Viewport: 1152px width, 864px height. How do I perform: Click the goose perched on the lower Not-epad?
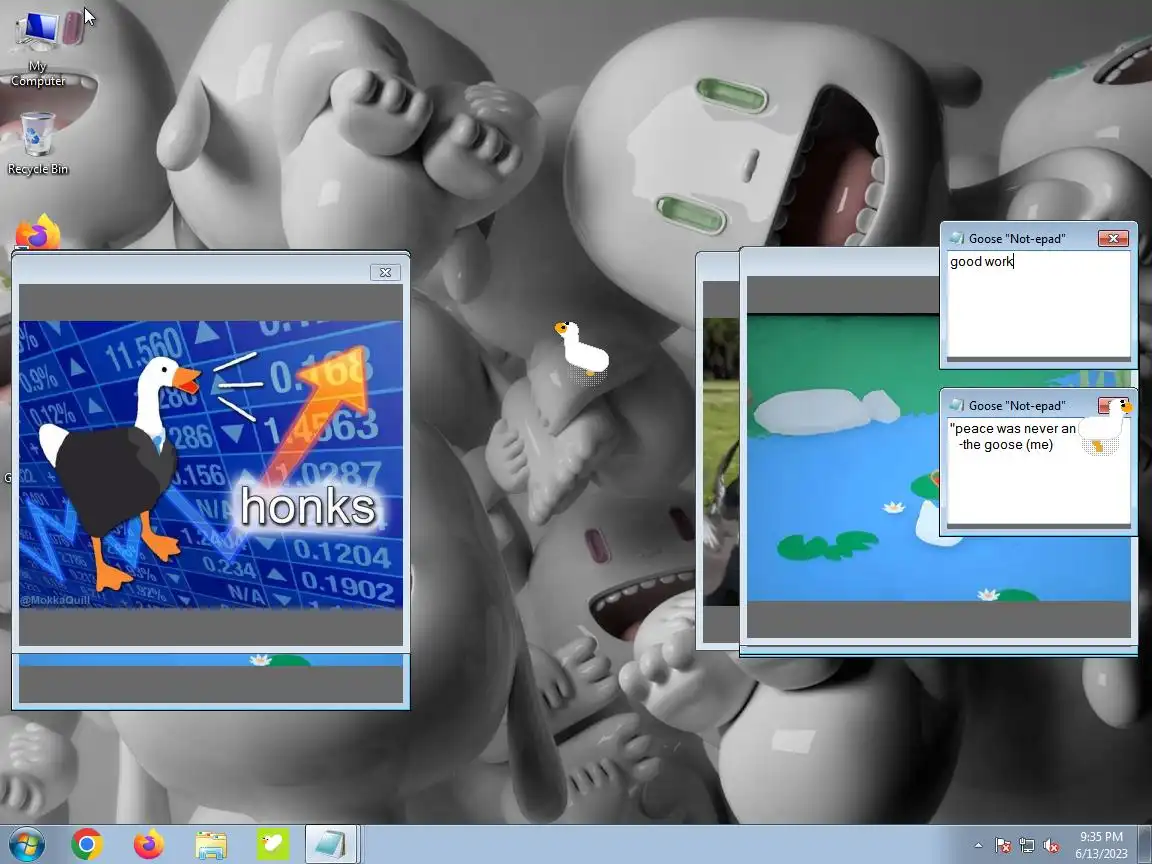1106,426
